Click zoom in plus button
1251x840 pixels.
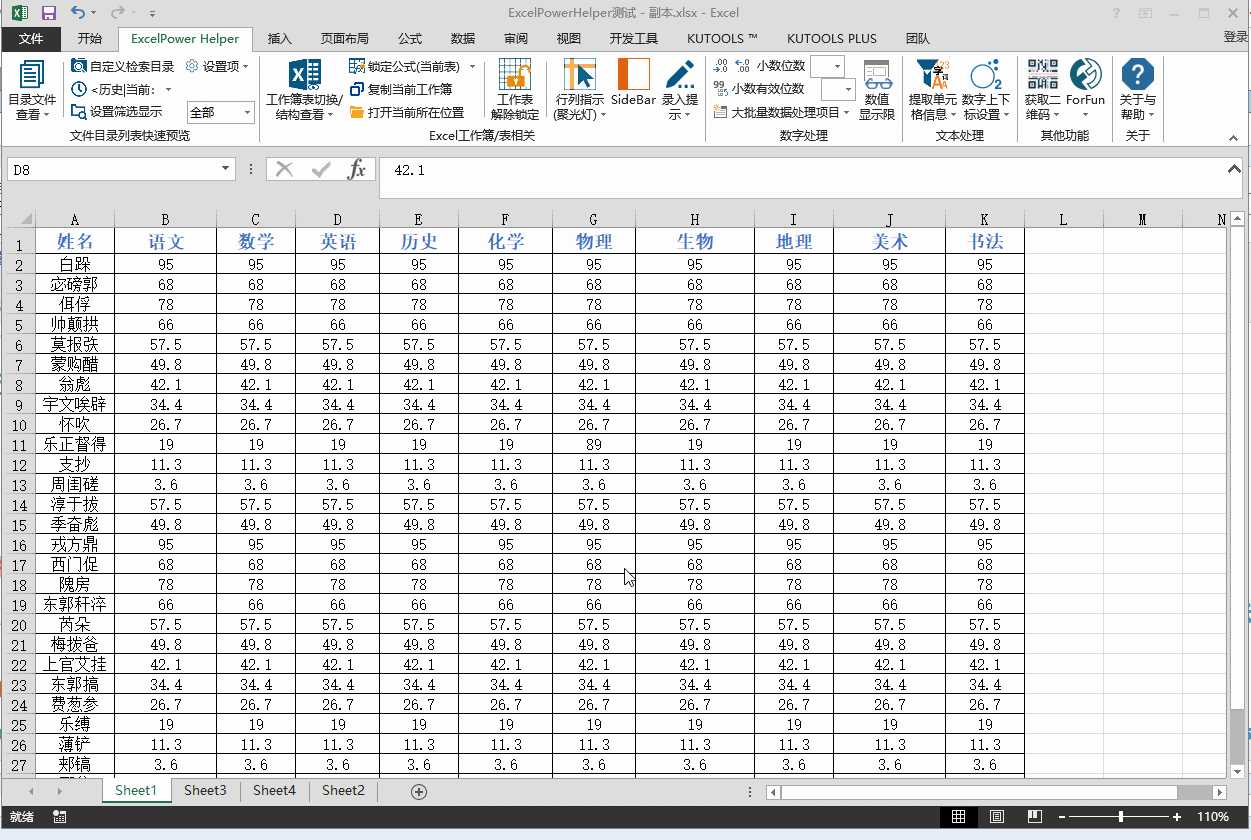tap(1177, 817)
